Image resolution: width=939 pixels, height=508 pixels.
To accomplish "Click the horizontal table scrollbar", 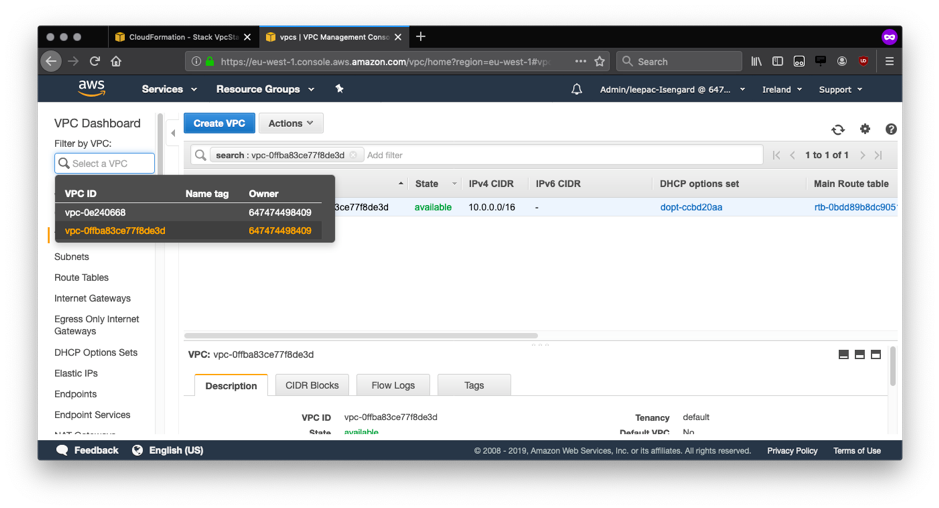I will (361, 335).
